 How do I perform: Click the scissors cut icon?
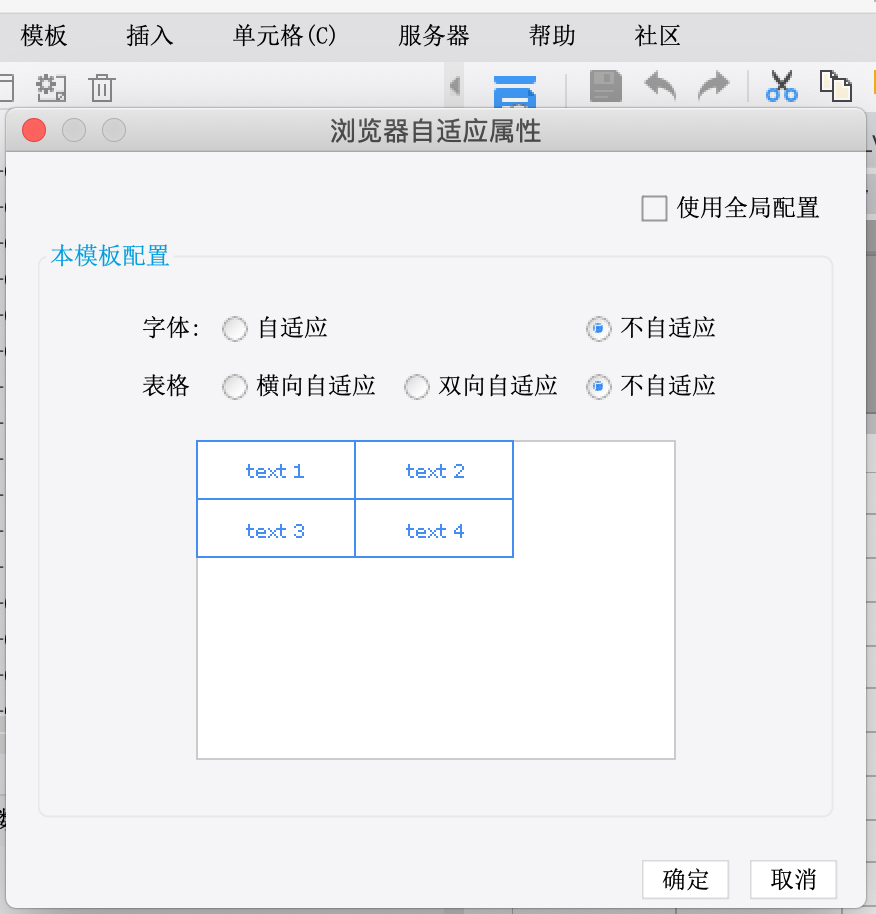[x=782, y=86]
